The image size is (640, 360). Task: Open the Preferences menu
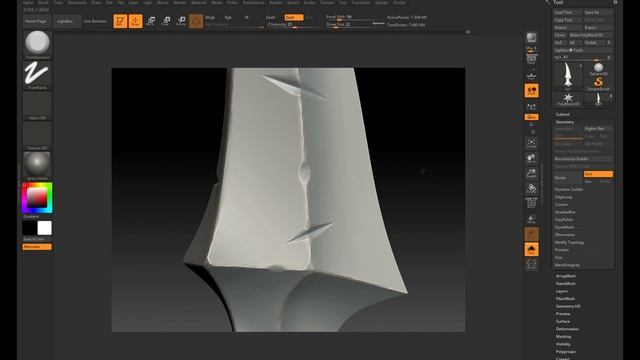[253, 2]
